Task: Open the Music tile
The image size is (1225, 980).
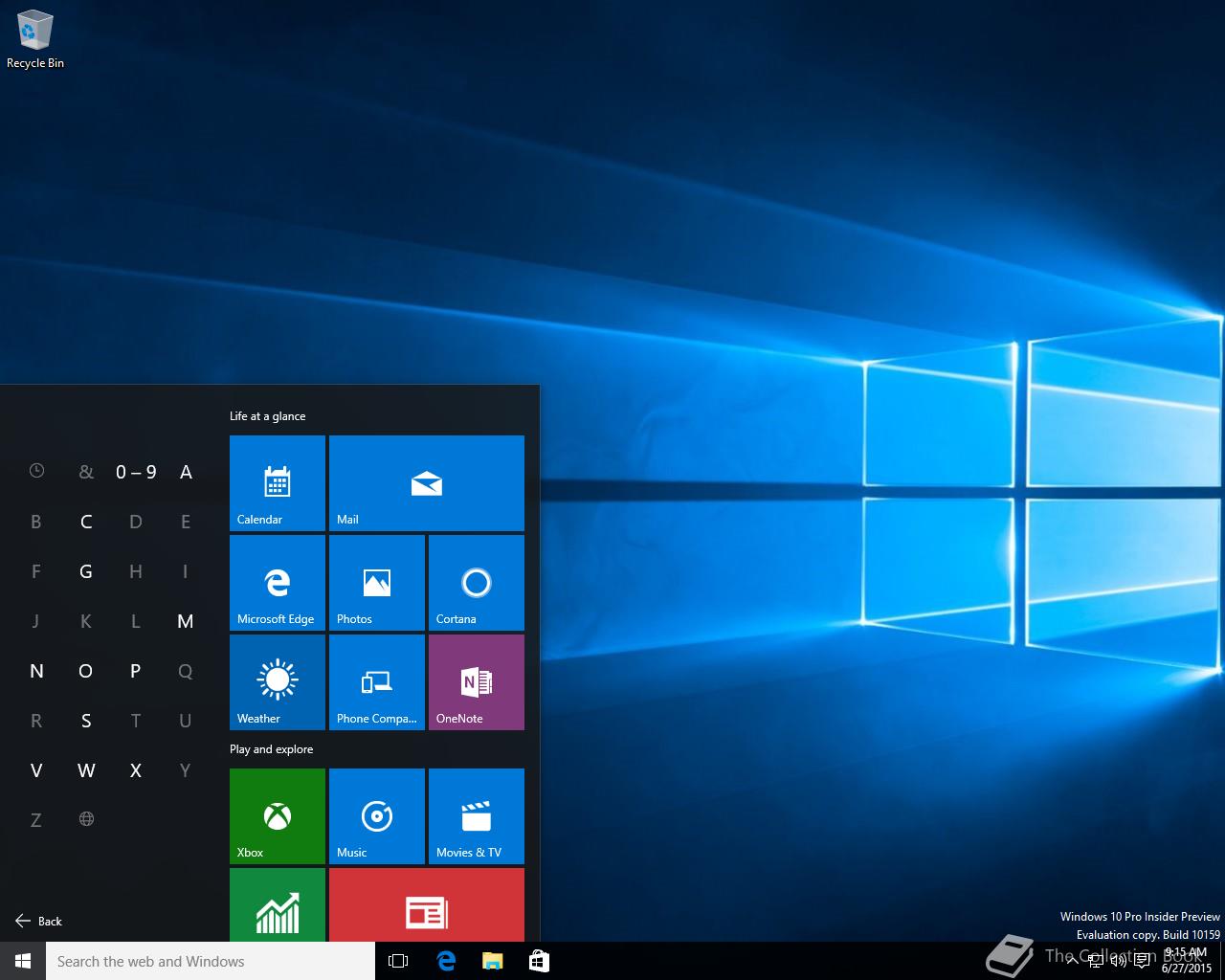Action: click(x=377, y=816)
